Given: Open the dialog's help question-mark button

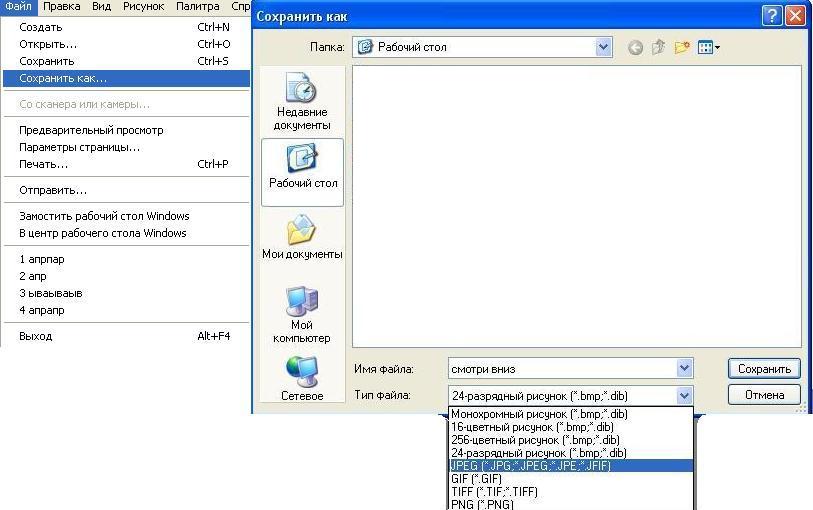Looking at the screenshot, I should [771, 15].
